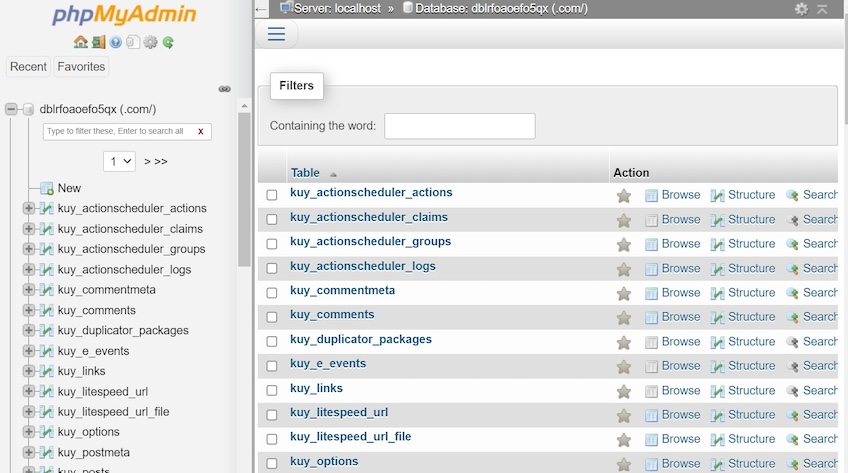Clear sidebar filter with red X
Screen dimensions: 848x473
click(x=201, y=131)
